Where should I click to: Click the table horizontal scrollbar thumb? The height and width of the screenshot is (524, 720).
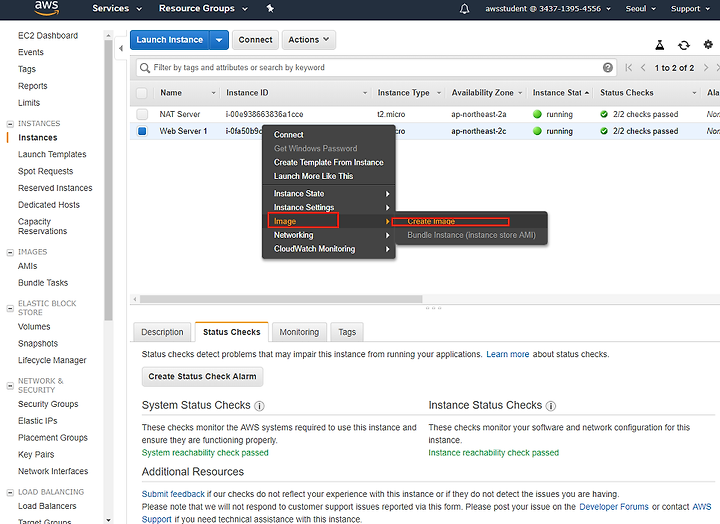click(281, 299)
